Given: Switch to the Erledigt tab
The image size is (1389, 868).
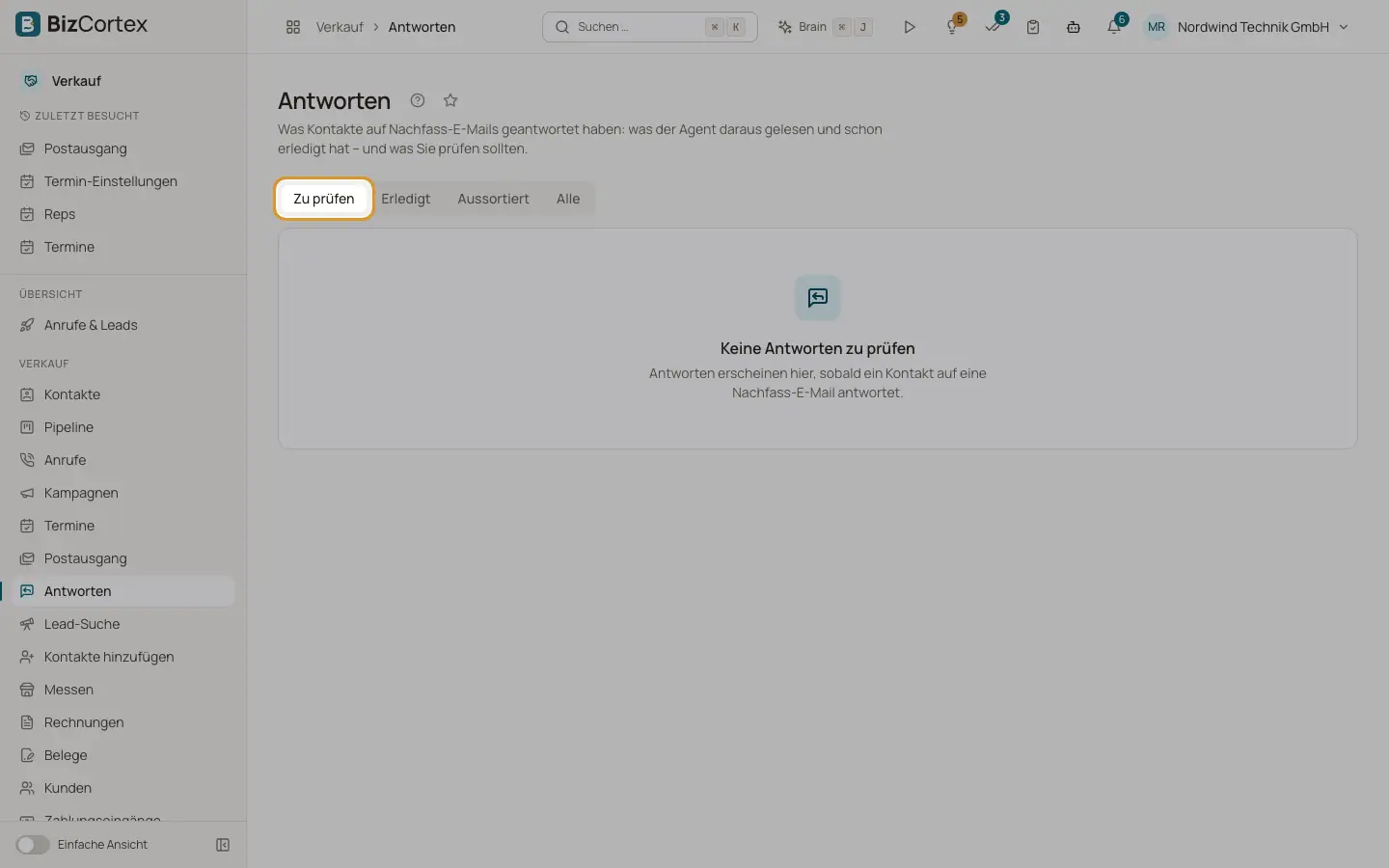Looking at the screenshot, I should click(406, 199).
